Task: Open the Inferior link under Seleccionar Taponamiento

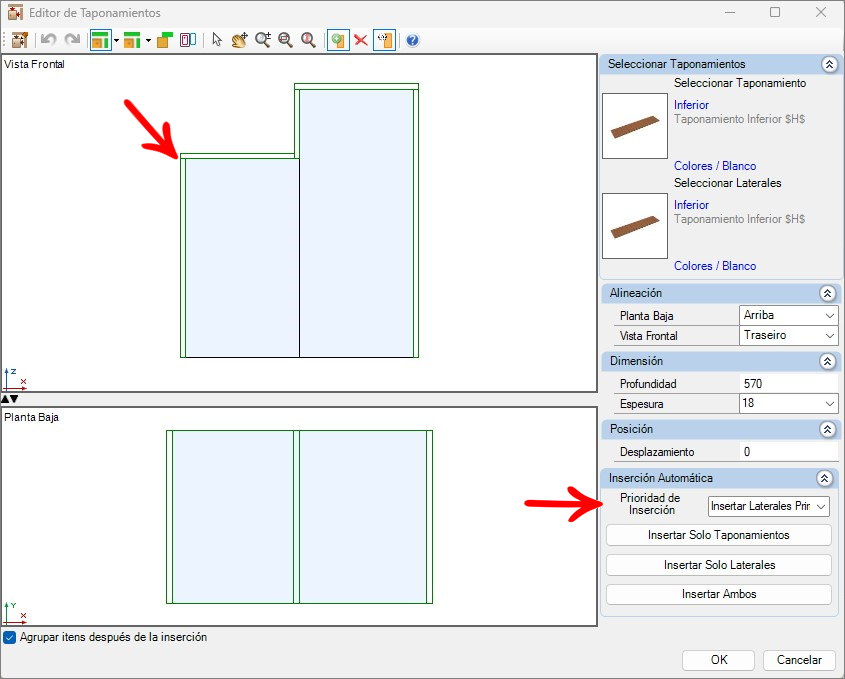Action: (691, 105)
